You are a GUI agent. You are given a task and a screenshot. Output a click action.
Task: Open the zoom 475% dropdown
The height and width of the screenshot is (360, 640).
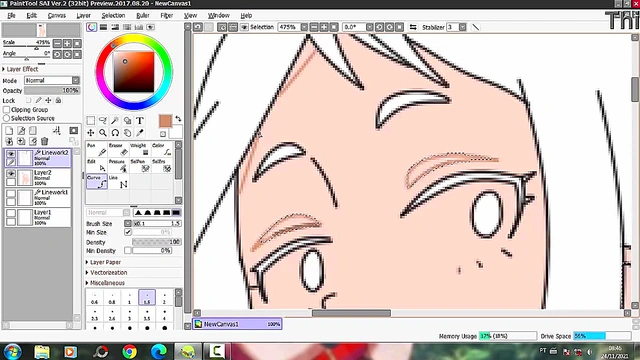[x=304, y=27]
